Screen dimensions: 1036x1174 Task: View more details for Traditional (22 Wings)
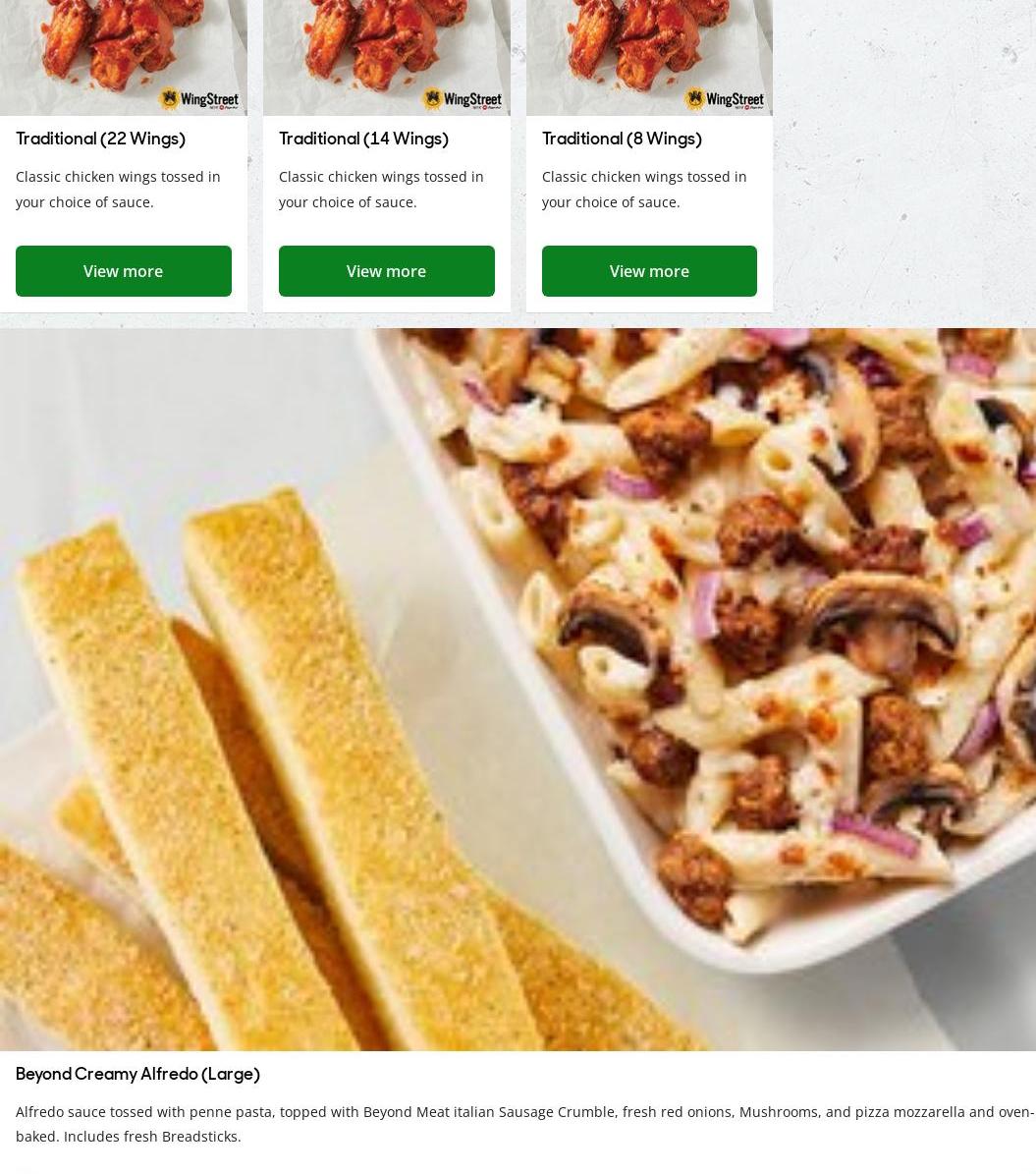124,271
